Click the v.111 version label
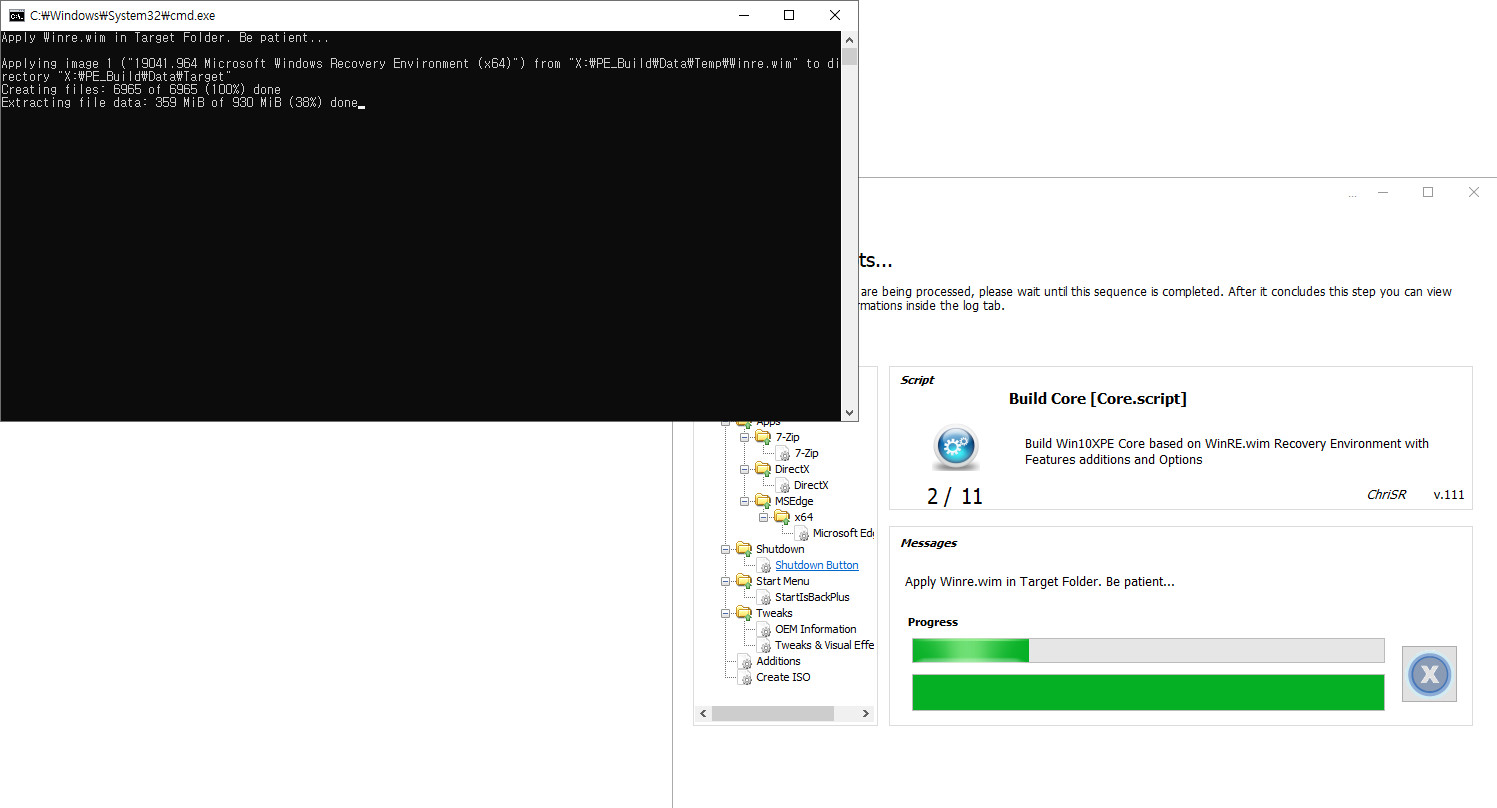The image size is (1497, 808). coord(1449,495)
